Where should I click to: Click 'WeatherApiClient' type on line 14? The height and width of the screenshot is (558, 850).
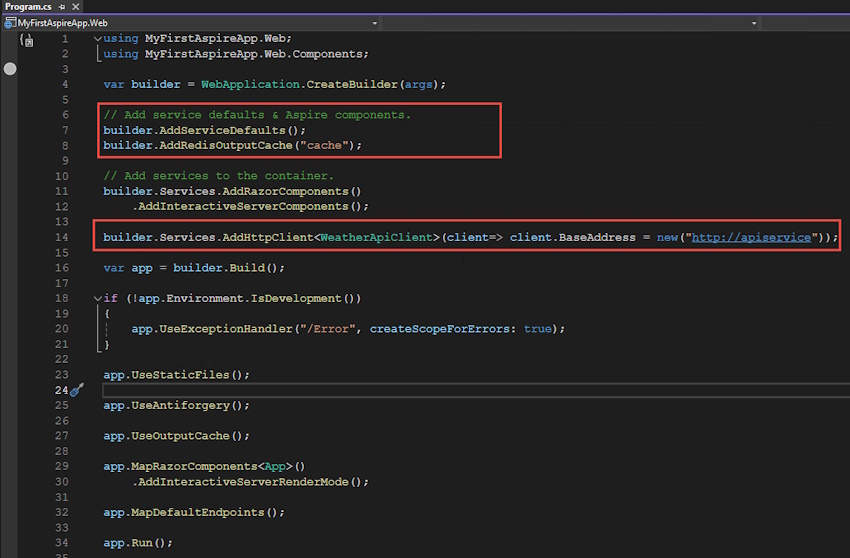[377, 238]
